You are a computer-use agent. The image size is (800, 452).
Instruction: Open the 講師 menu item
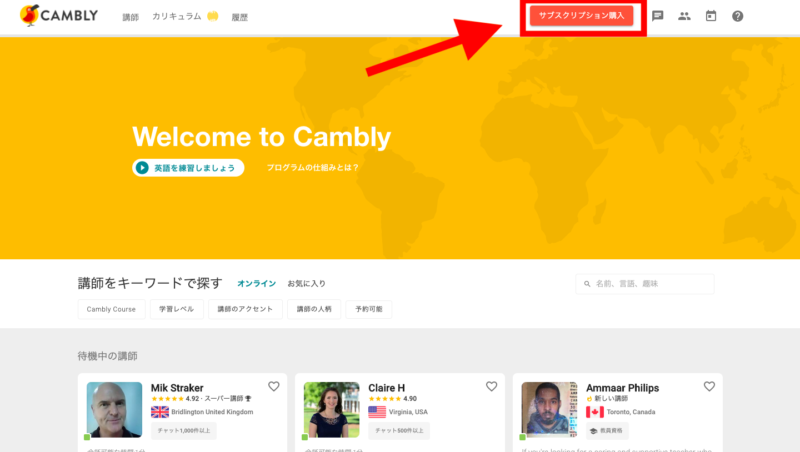click(x=131, y=17)
